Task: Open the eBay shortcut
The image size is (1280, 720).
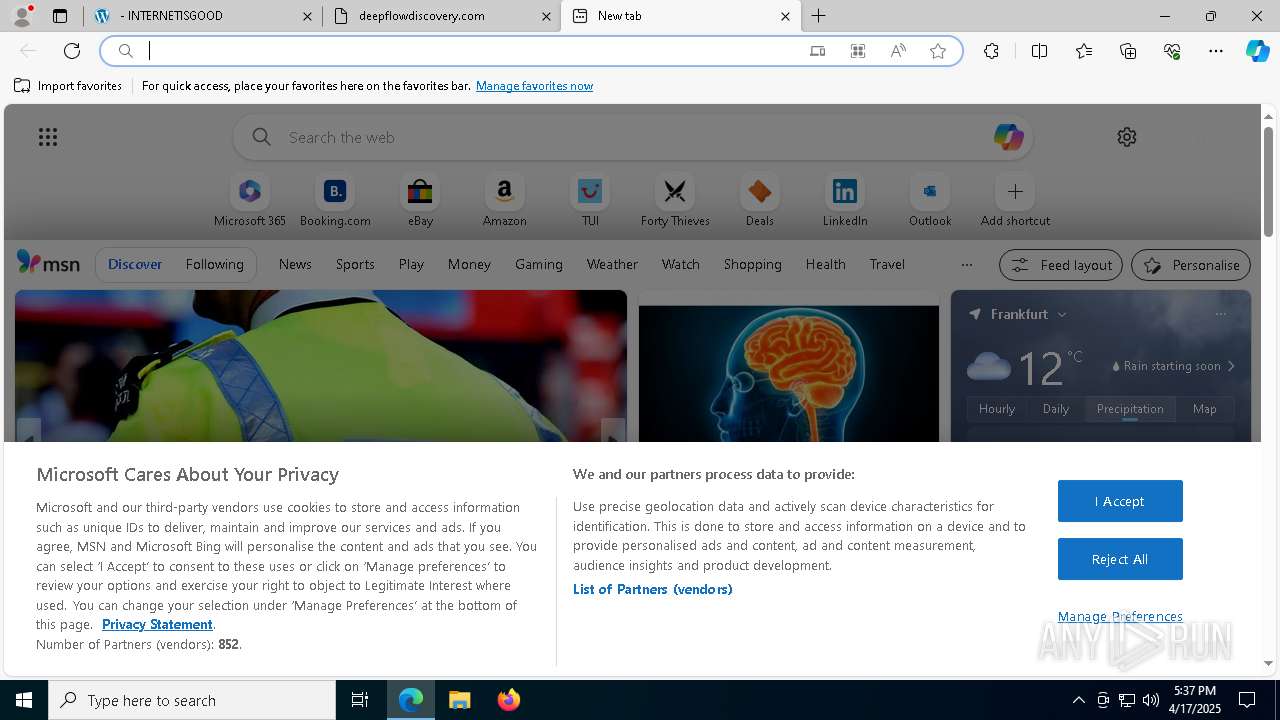Action: (x=420, y=201)
